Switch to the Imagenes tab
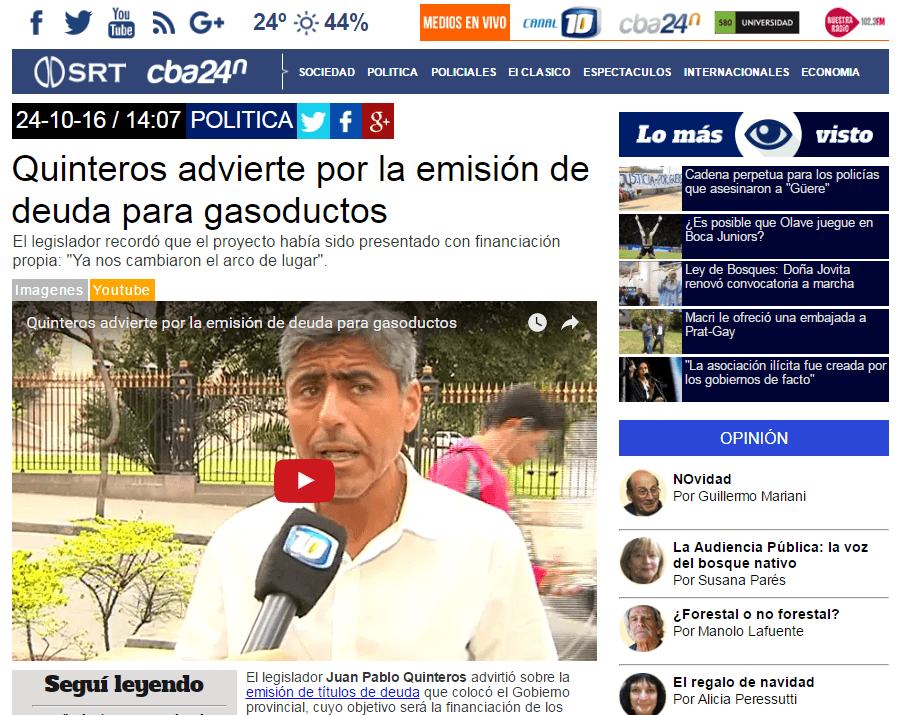Viewport: 905px width, 715px height. coord(49,290)
